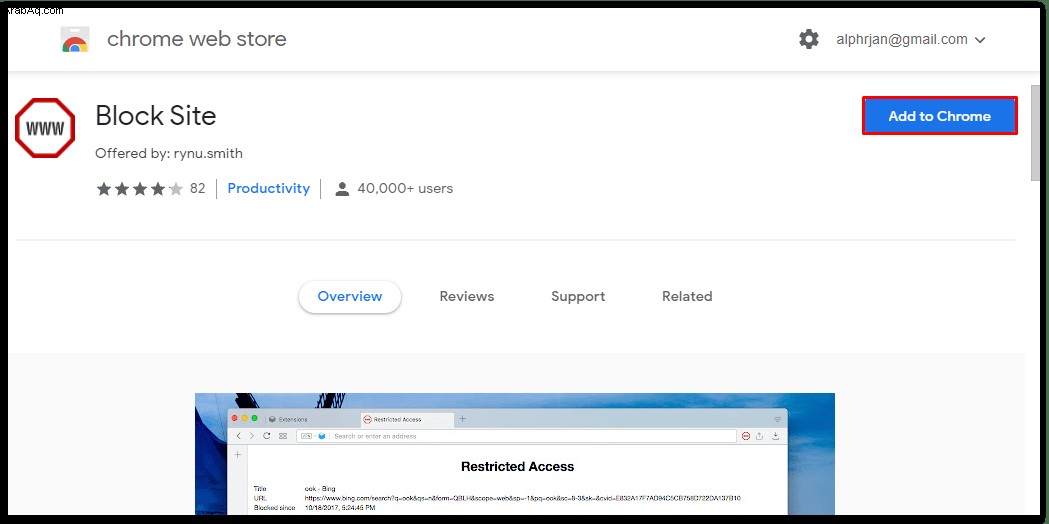Image resolution: width=1049 pixels, height=524 pixels.
Task: Click the users person icon
Action: 342,189
